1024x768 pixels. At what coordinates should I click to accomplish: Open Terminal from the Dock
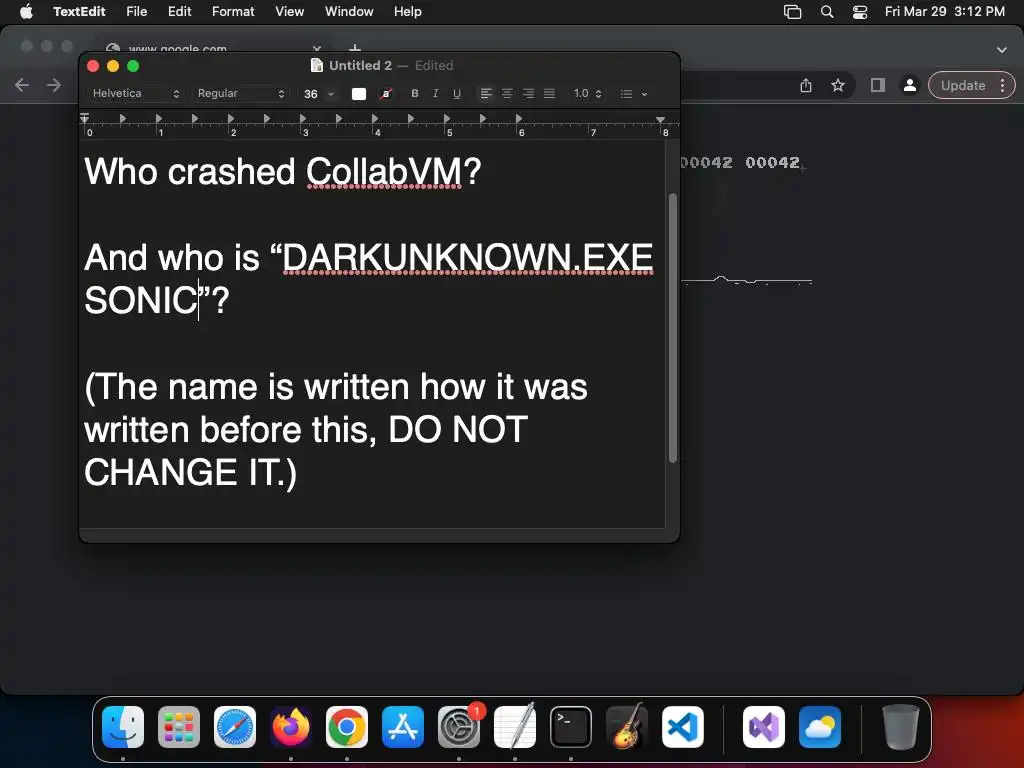pyautogui.click(x=571, y=727)
